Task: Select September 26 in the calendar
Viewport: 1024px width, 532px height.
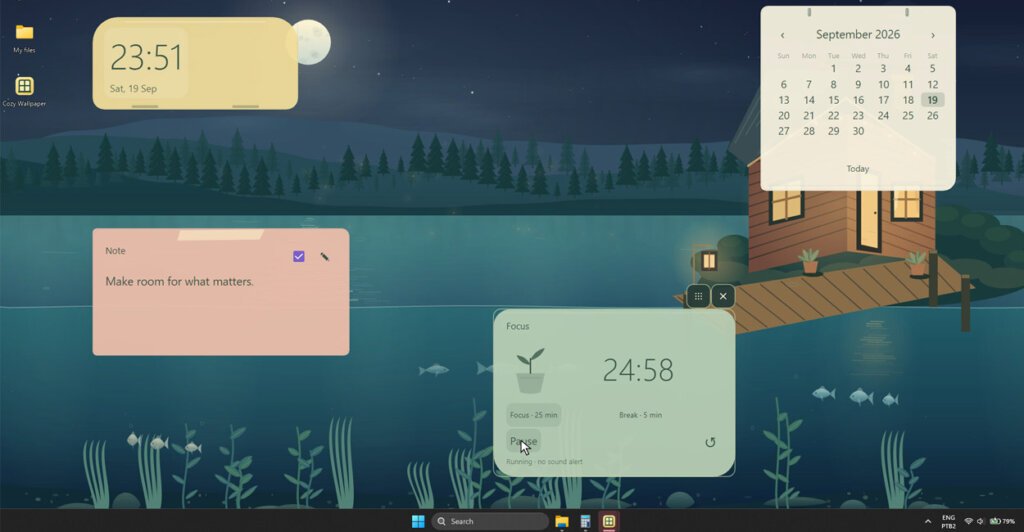Action: (933, 116)
